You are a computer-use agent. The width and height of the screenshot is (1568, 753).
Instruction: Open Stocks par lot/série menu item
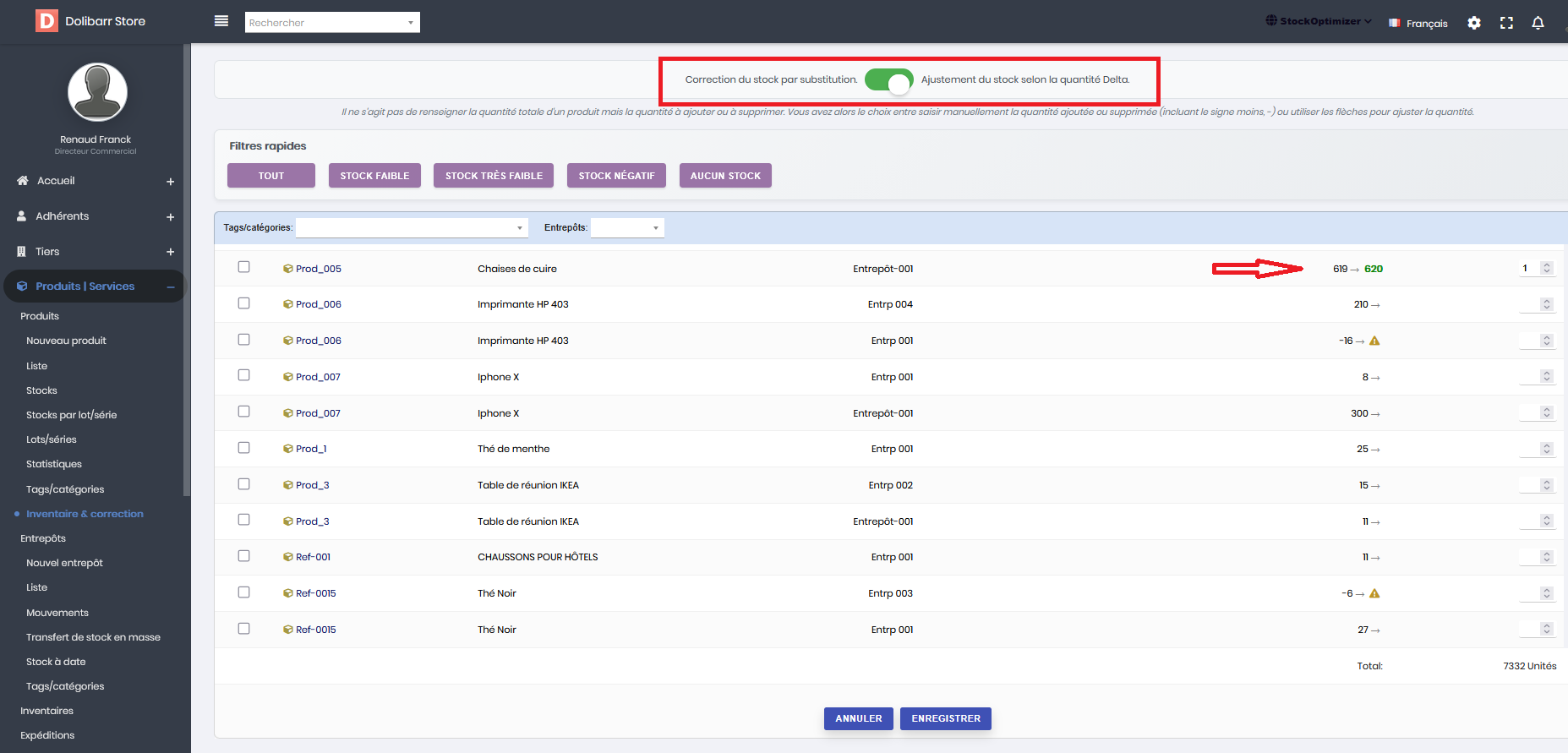(x=71, y=415)
